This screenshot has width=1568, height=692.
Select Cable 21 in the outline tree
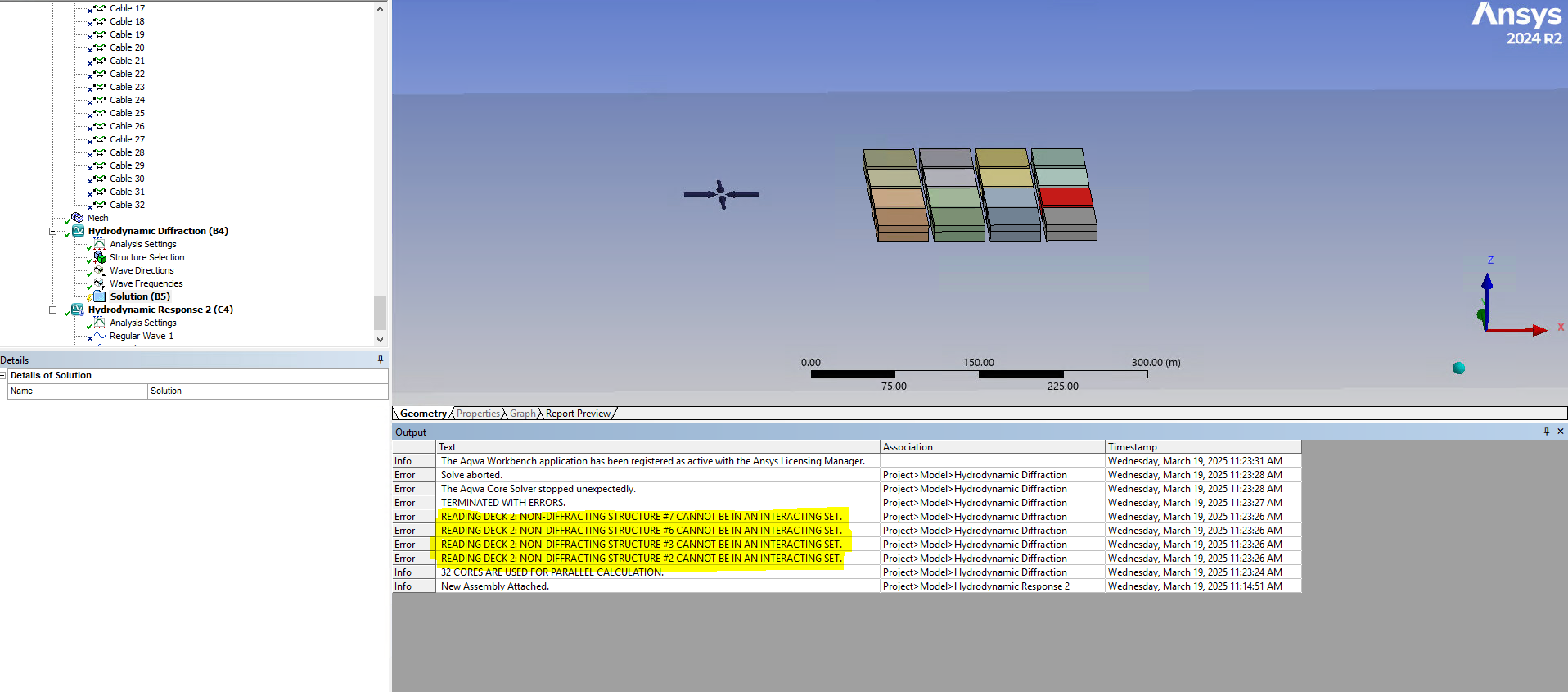[127, 61]
